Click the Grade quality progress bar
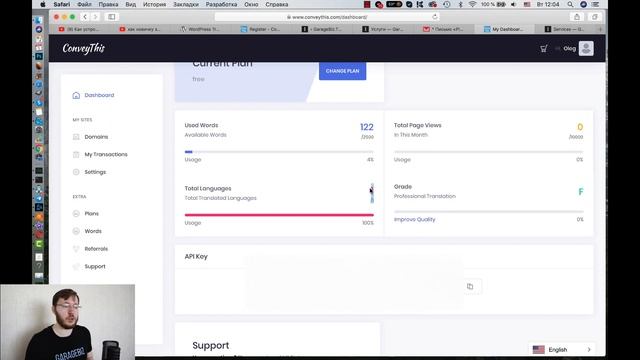The height and width of the screenshot is (360, 640). tap(489, 211)
